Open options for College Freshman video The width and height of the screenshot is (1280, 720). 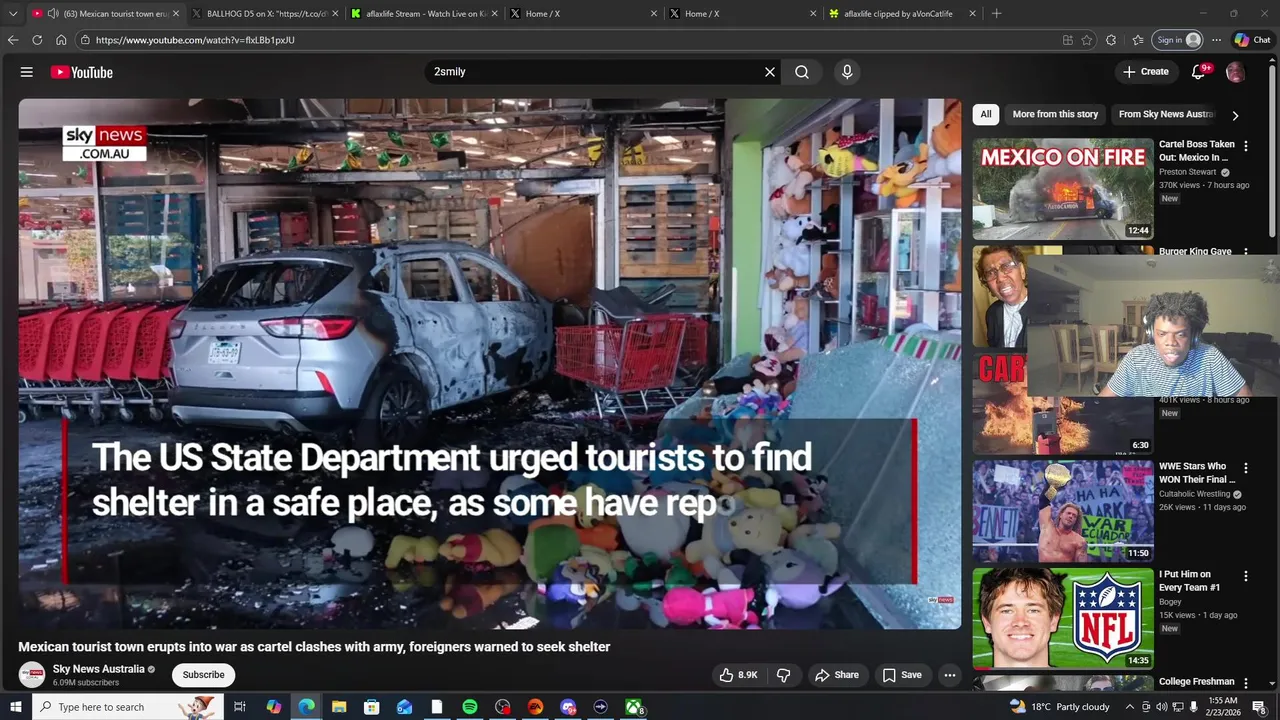[1246, 683]
